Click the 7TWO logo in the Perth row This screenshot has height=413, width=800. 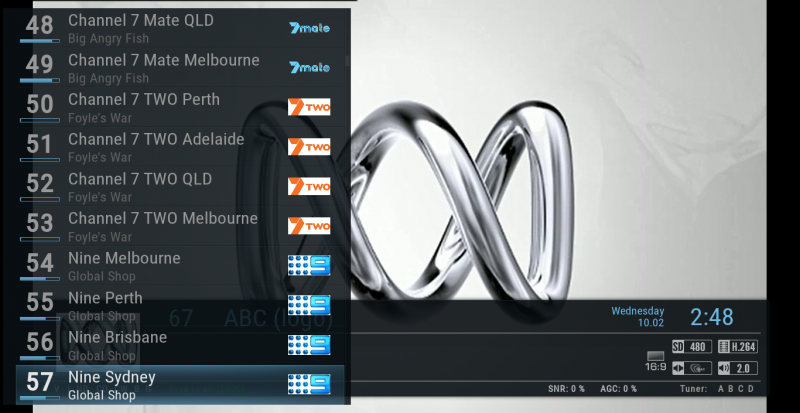pos(309,107)
